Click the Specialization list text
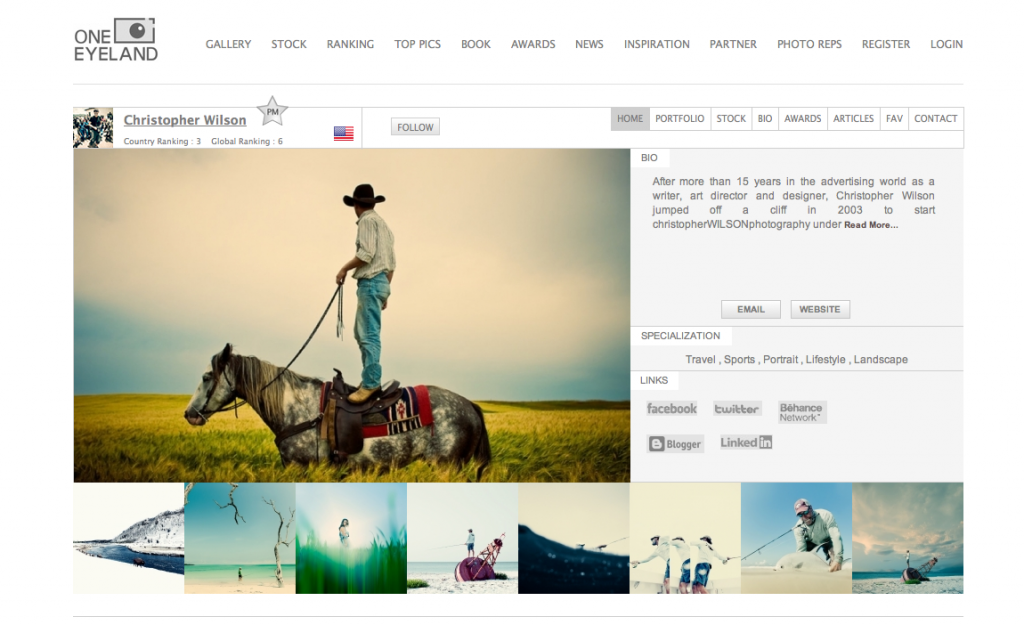The image size is (1024, 625). pyautogui.click(x=796, y=360)
